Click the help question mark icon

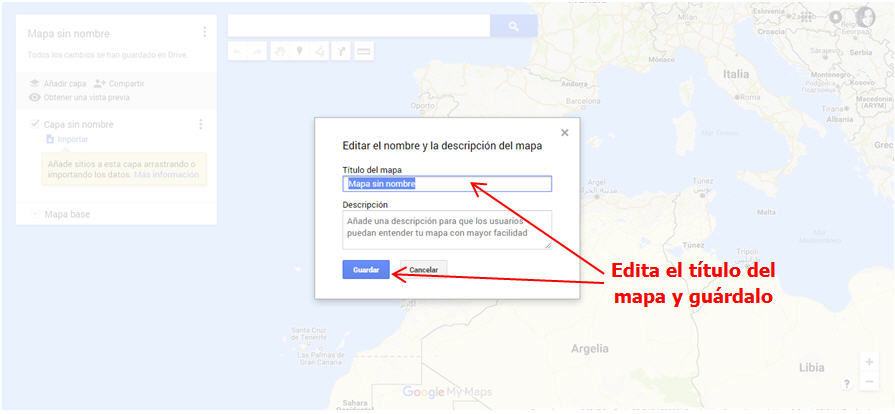pyautogui.click(x=846, y=384)
